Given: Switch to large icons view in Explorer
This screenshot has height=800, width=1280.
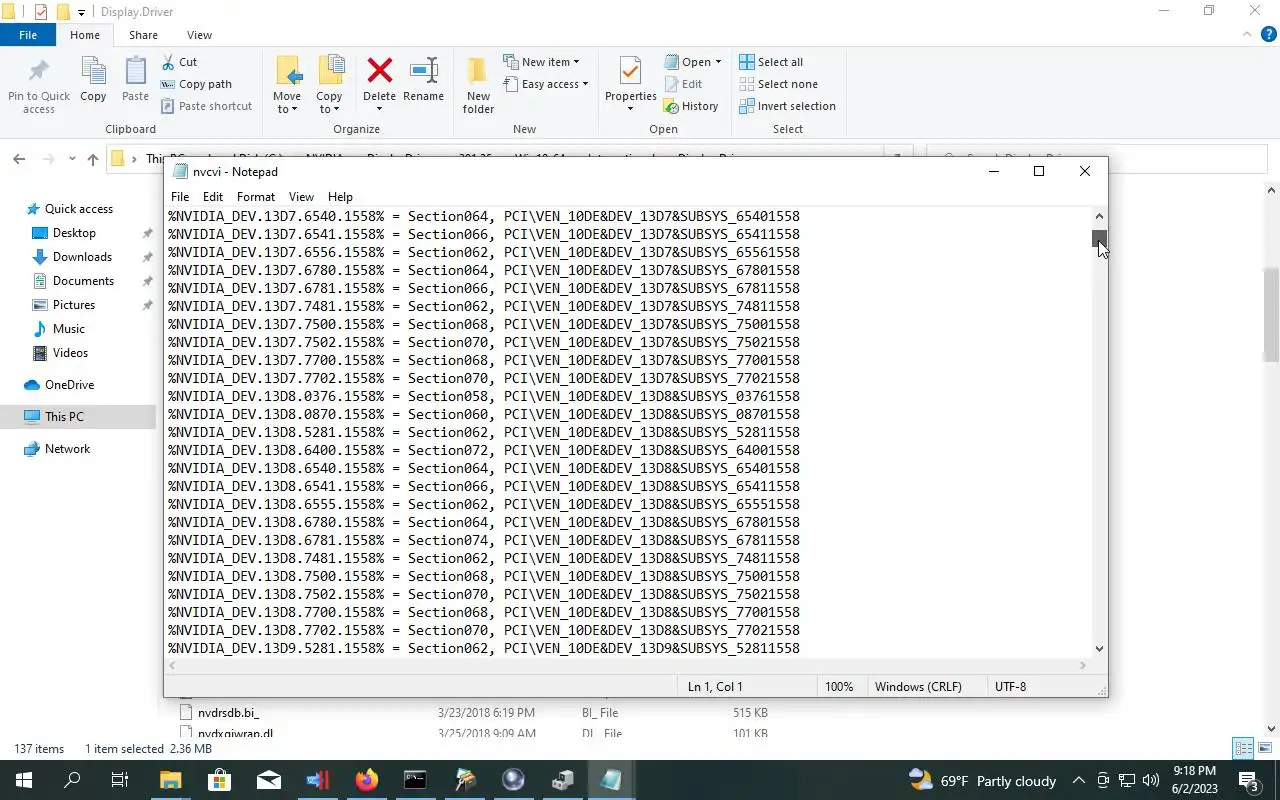Looking at the screenshot, I should [x=1267, y=748].
